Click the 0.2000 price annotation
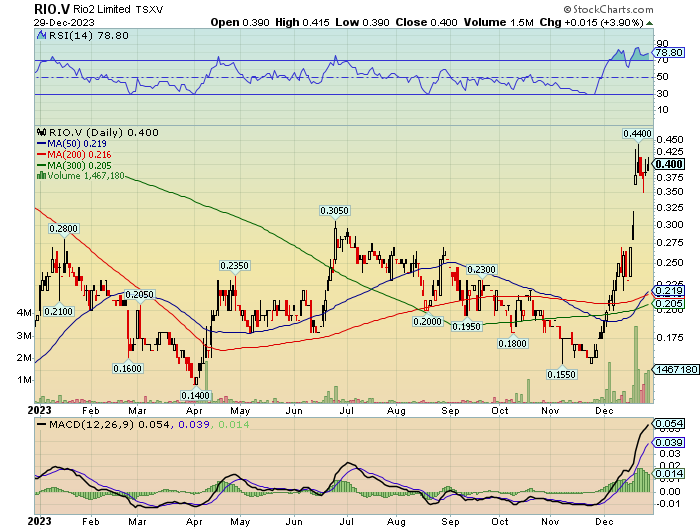 coord(427,321)
